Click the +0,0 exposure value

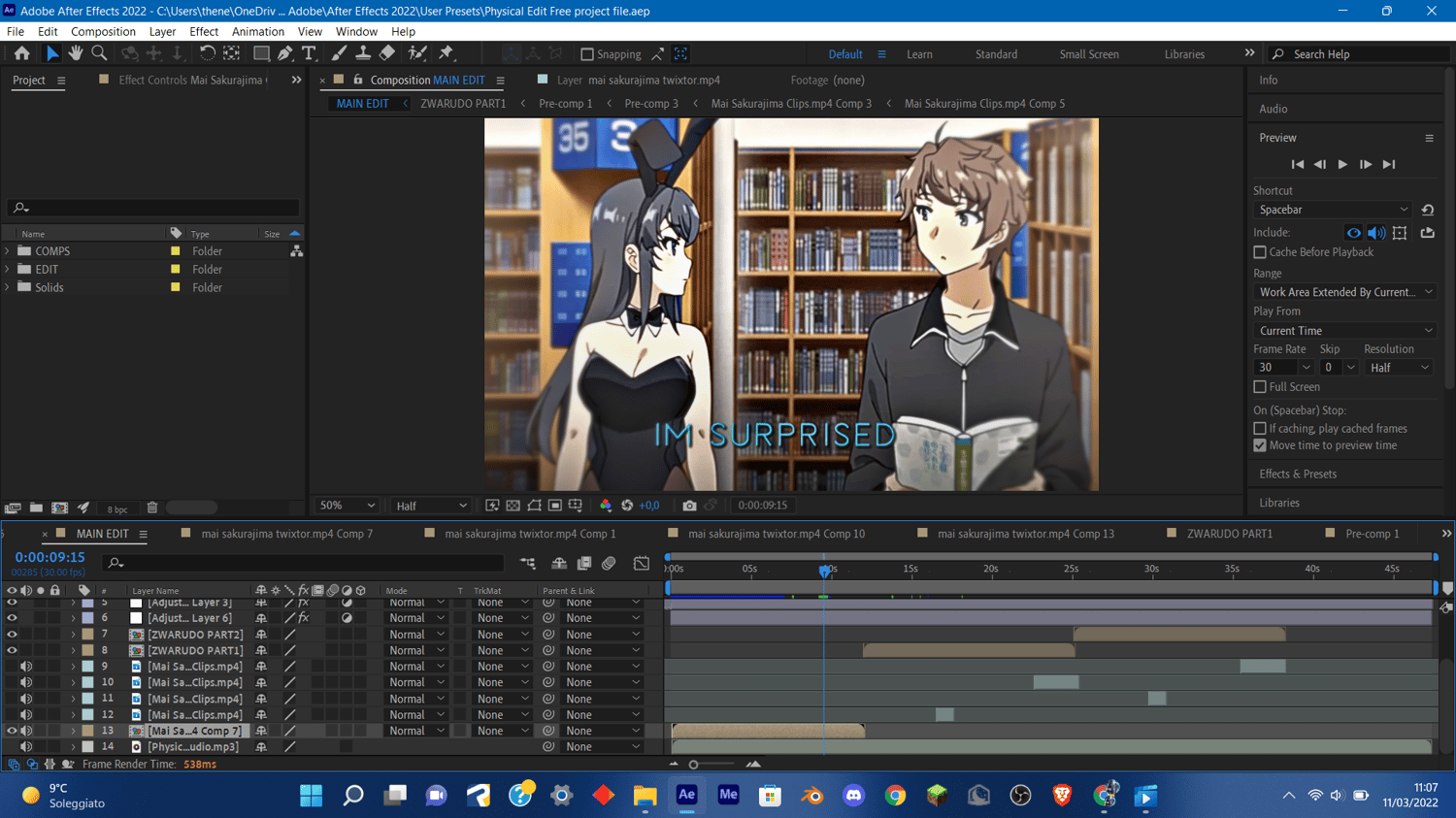tap(649, 506)
